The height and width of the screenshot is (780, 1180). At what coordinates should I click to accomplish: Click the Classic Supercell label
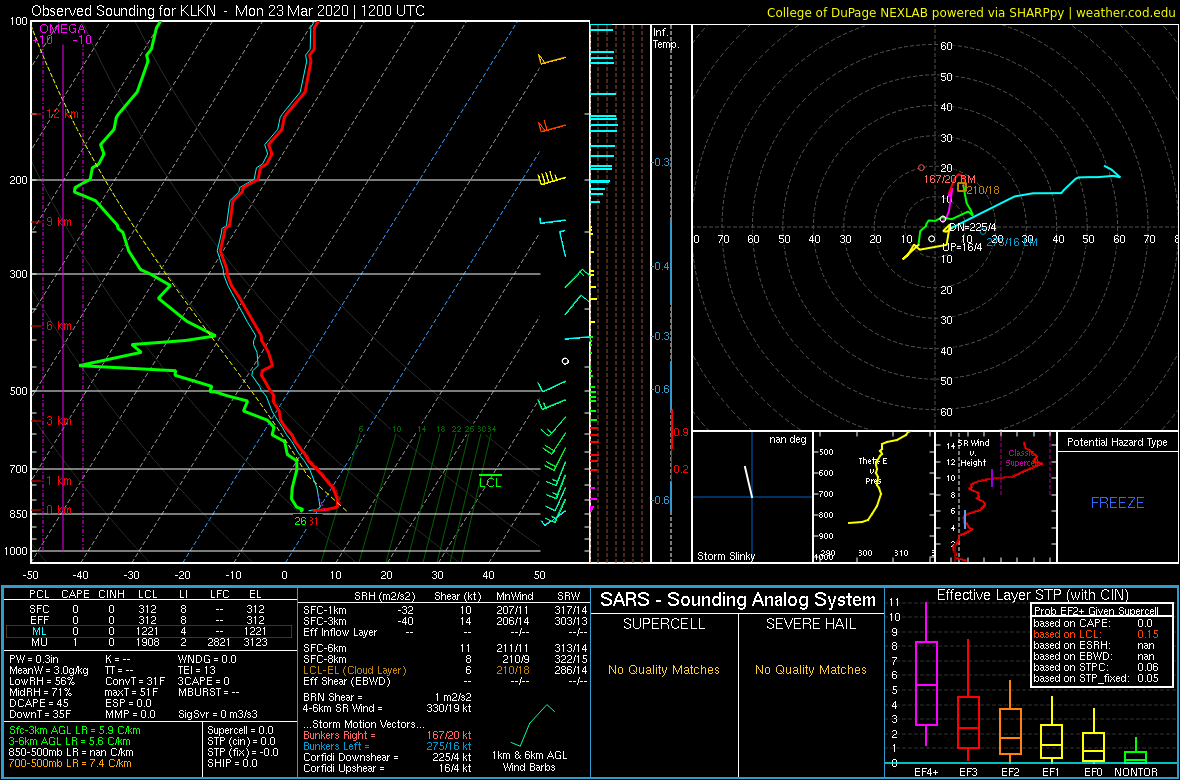tap(1023, 458)
